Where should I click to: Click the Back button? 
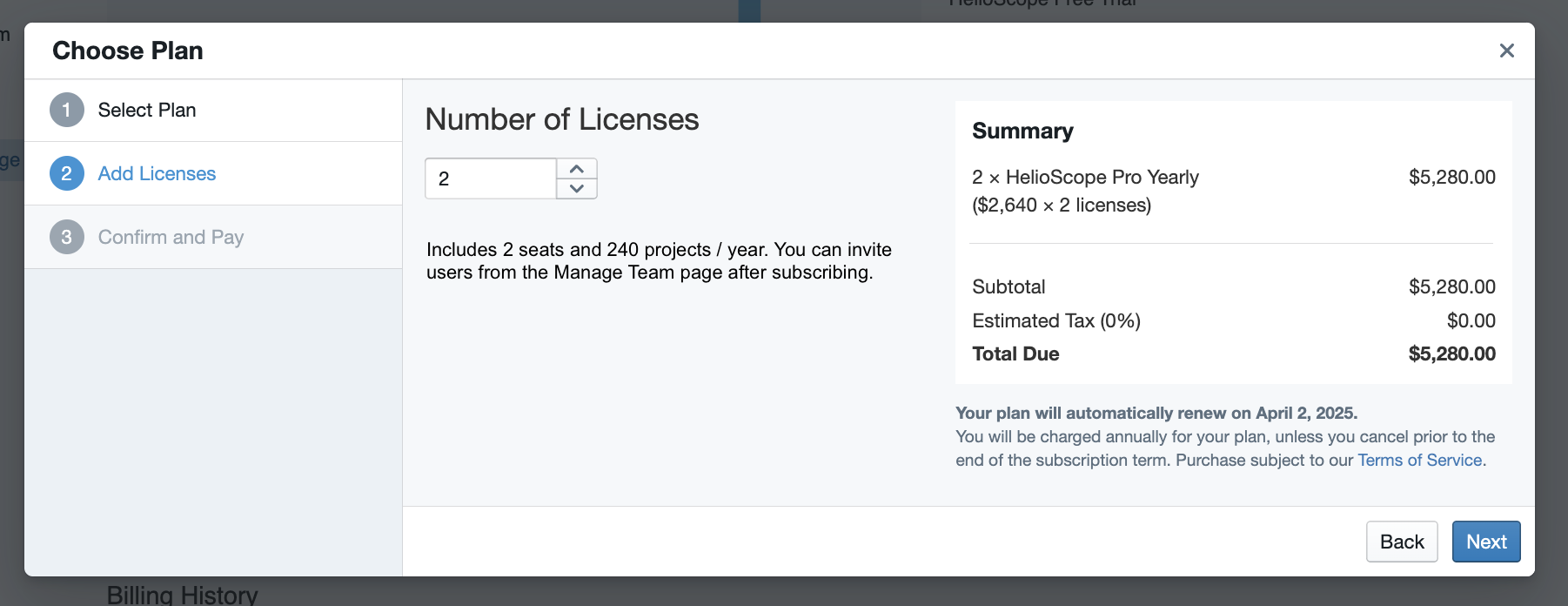click(x=1402, y=542)
